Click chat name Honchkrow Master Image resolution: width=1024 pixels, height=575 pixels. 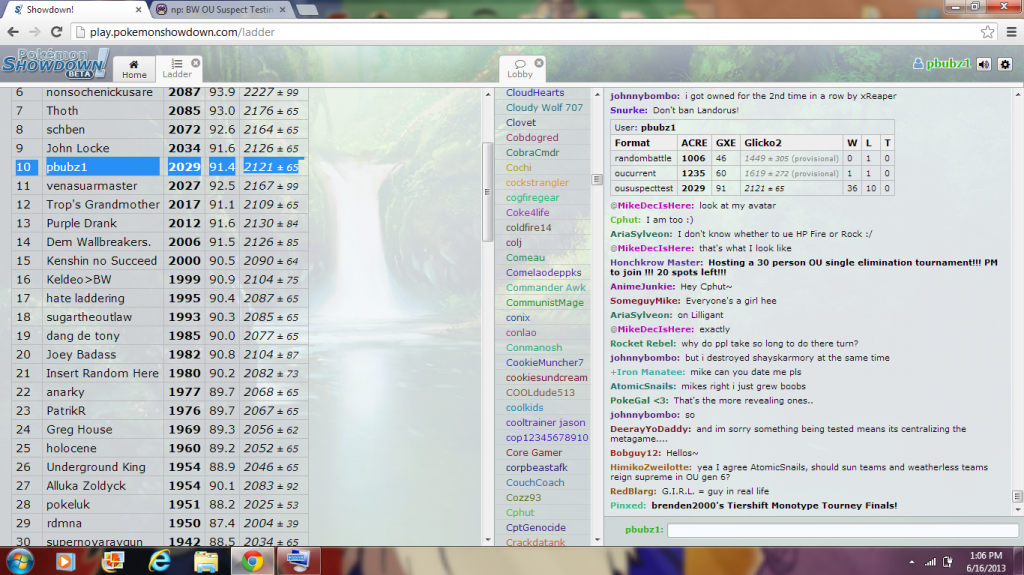coord(656,263)
